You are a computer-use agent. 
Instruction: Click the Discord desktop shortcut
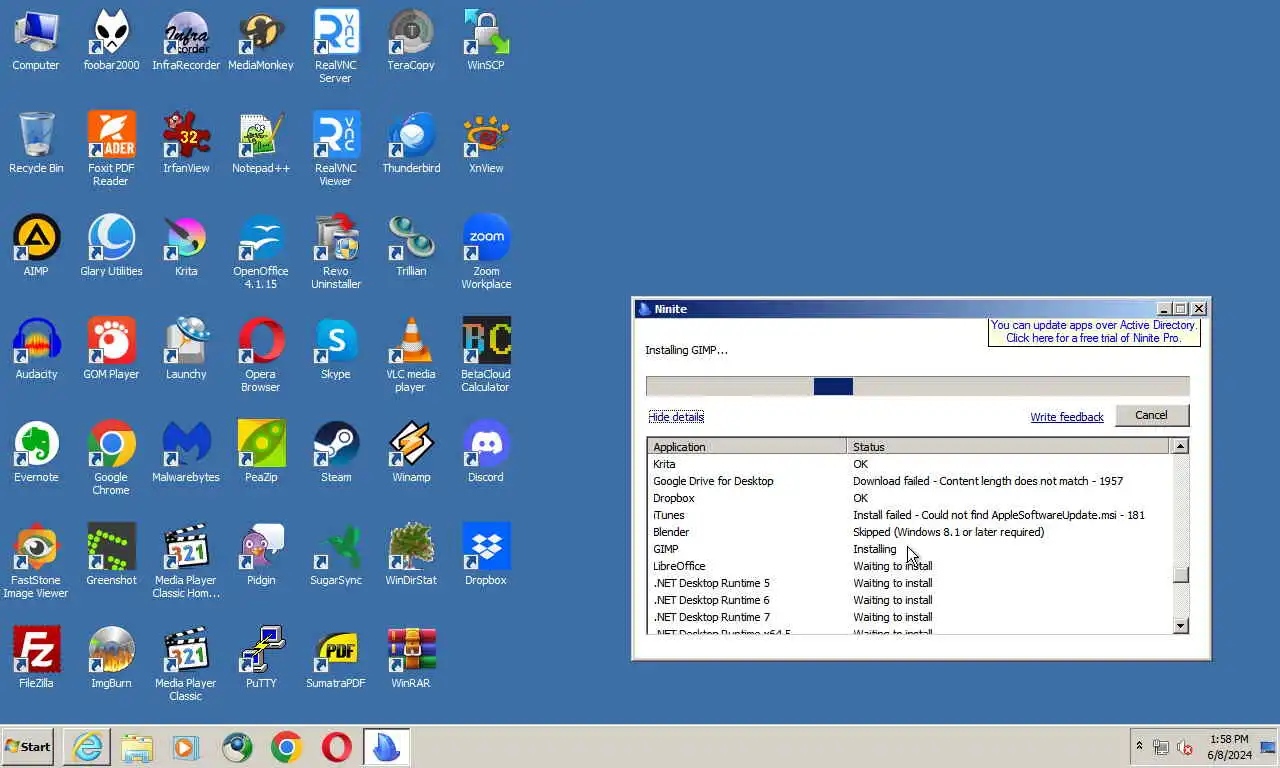(x=486, y=453)
